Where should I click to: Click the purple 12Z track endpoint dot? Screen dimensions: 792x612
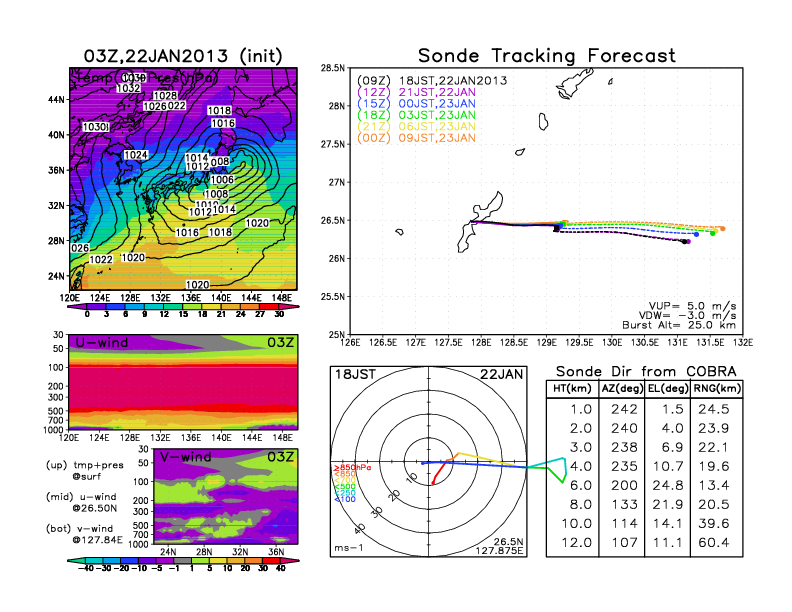pyautogui.click(x=688, y=241)
